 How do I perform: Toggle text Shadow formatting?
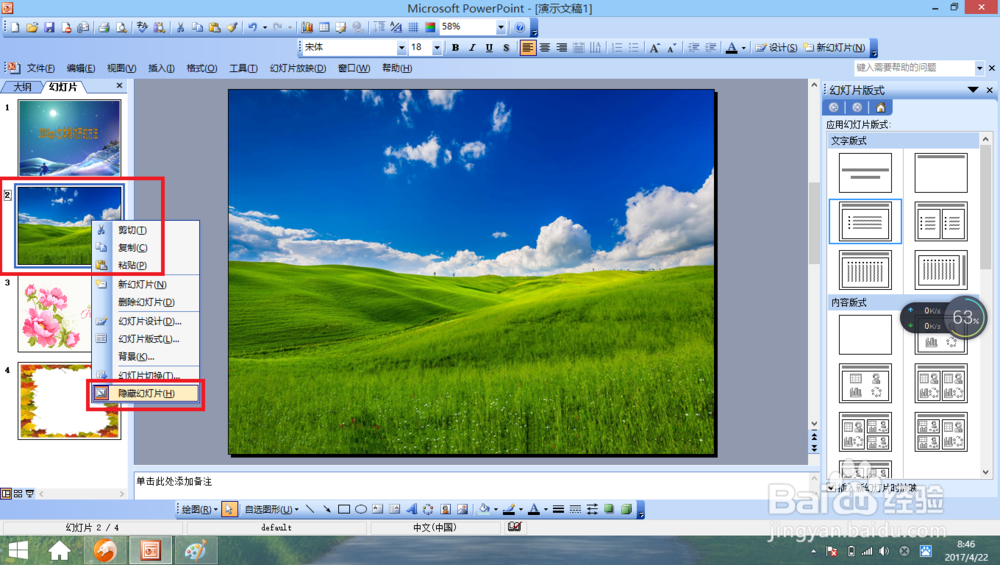point(506,48)
